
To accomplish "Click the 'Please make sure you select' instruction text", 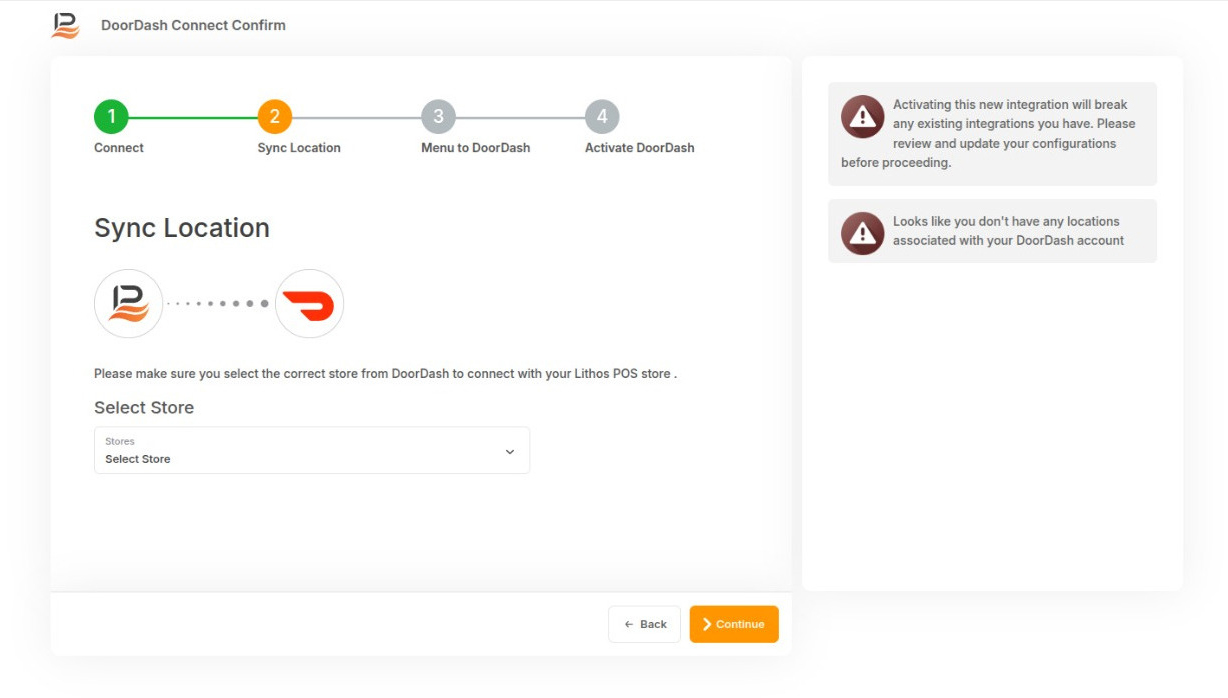I will point(386,374).
